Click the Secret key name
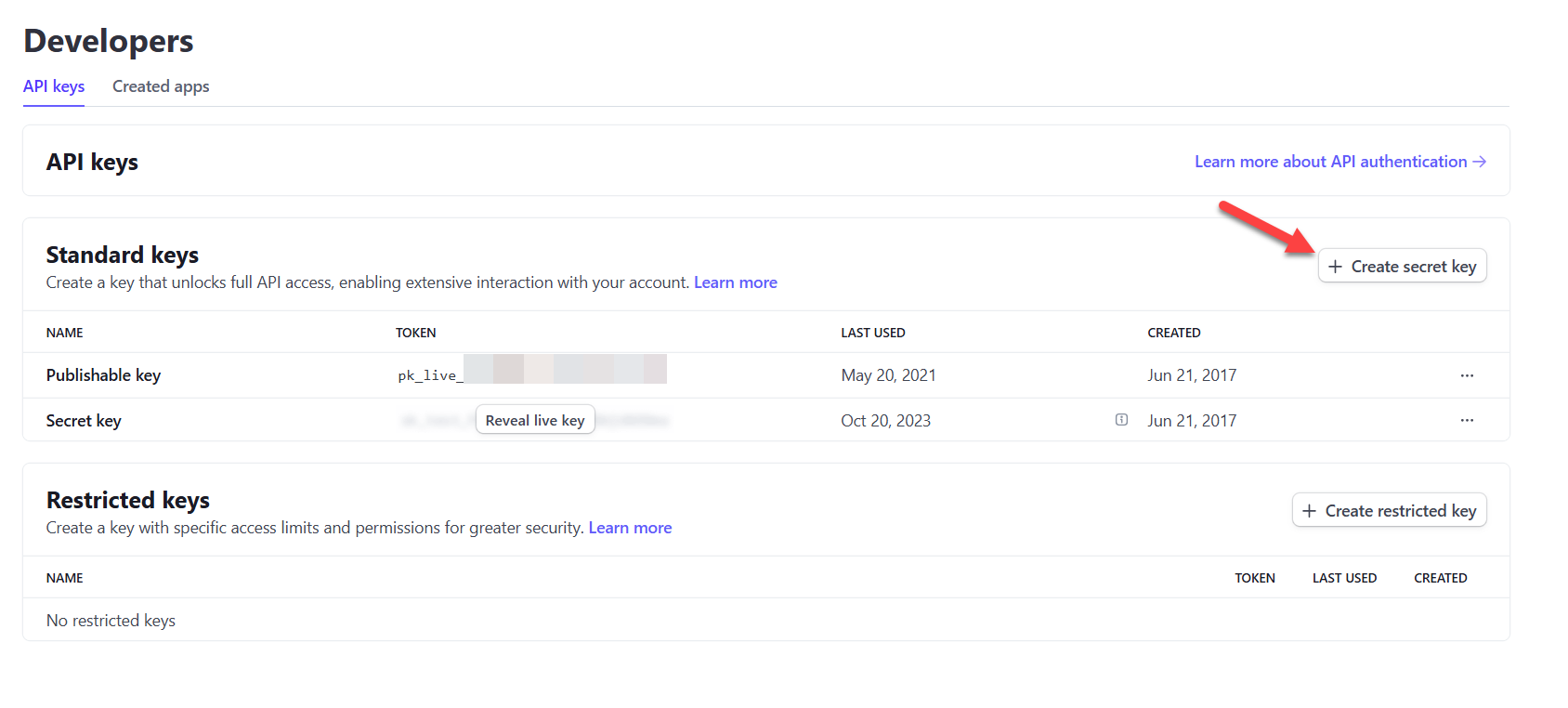Viewport: 1568px width, 708px height. coord(84,421)
